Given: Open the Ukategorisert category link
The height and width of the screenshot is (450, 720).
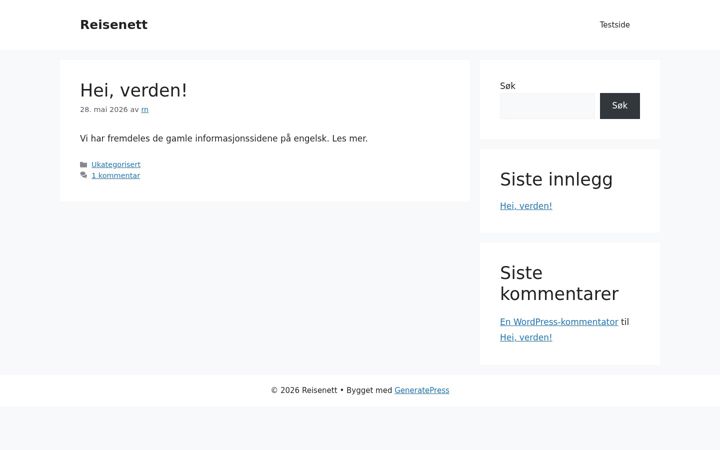Looking at the screenshot, I should click(116, 164).
